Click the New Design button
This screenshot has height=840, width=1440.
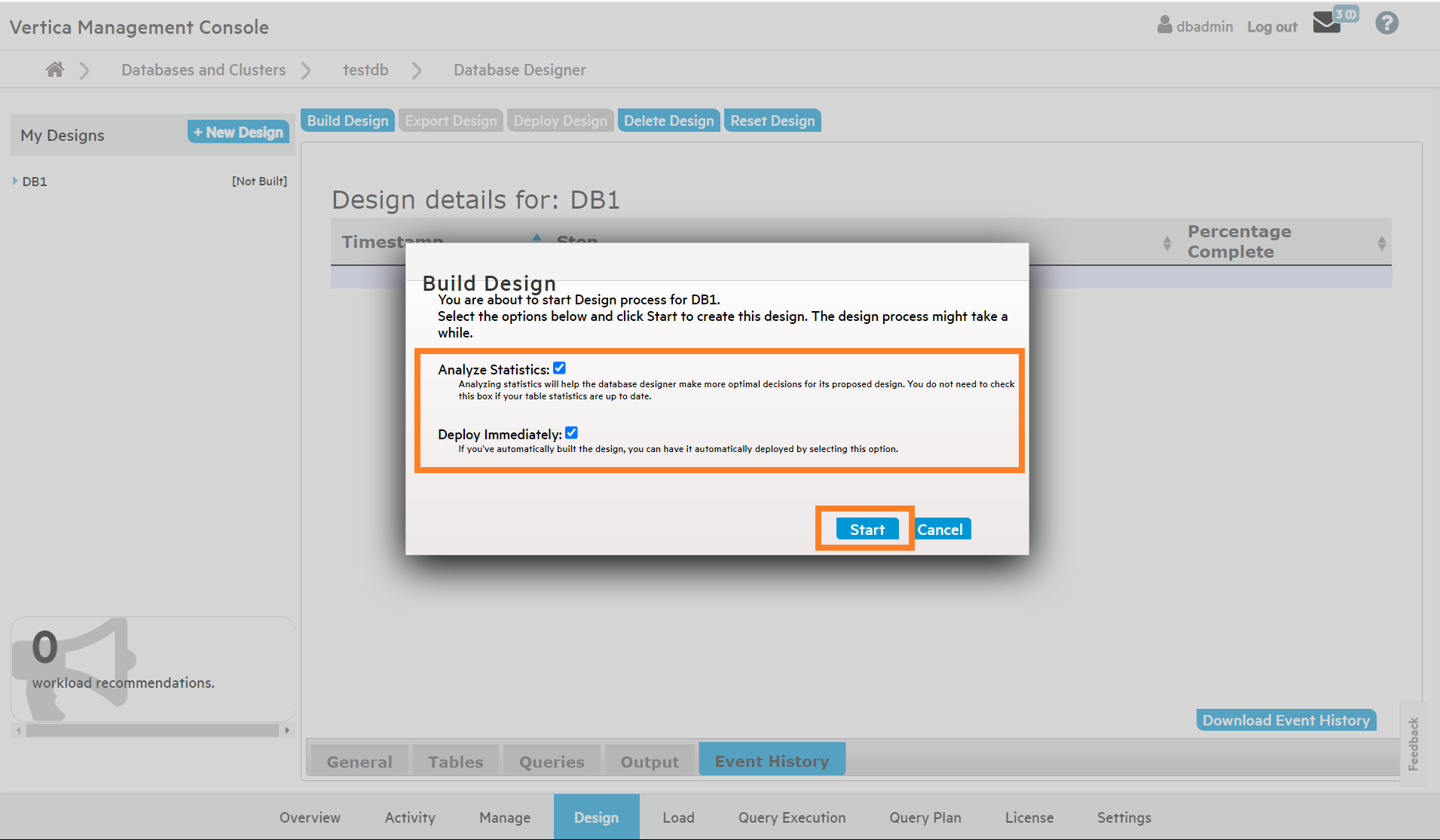[238, 132]
